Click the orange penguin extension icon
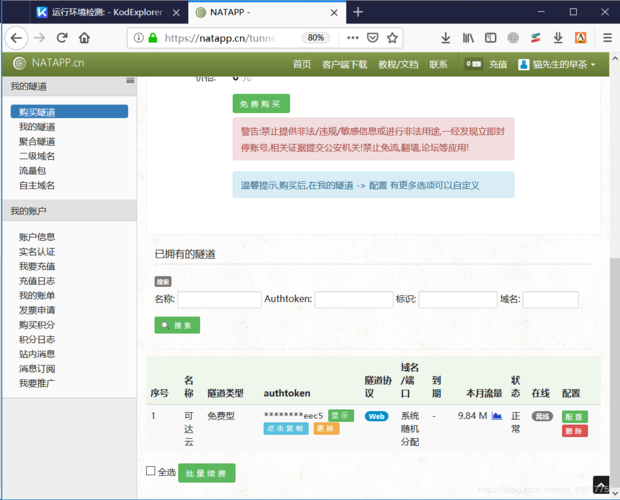Screen dimensions: 620x500 [580, 38]
